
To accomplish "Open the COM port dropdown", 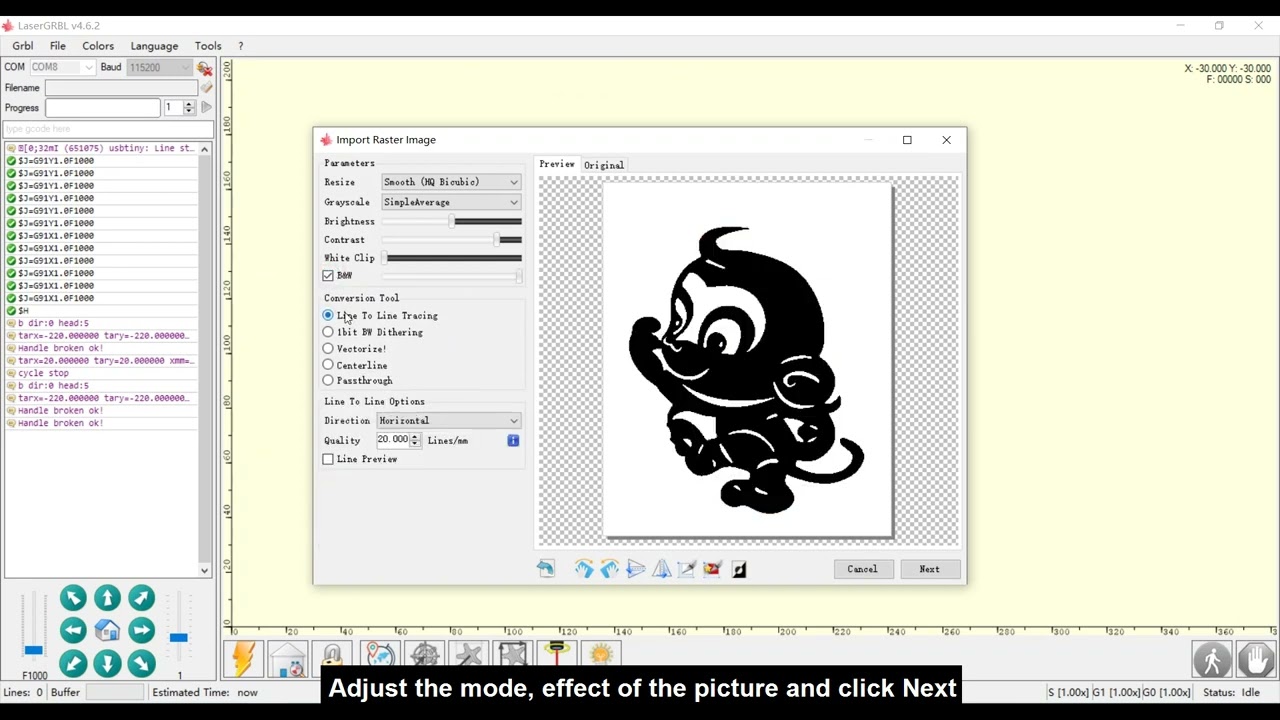I will point(62,68).
